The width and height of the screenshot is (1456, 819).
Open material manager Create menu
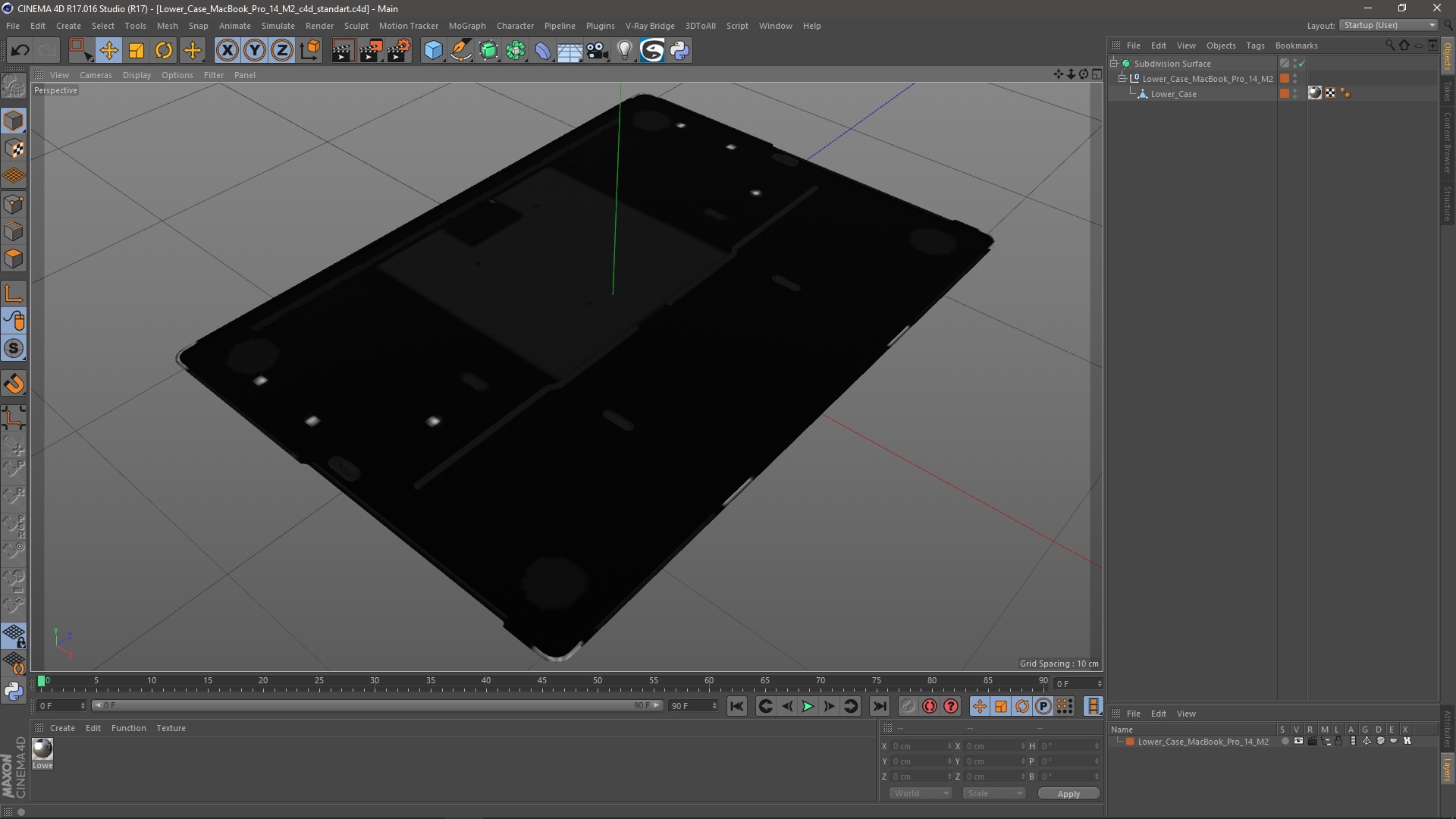pos(62,728)
